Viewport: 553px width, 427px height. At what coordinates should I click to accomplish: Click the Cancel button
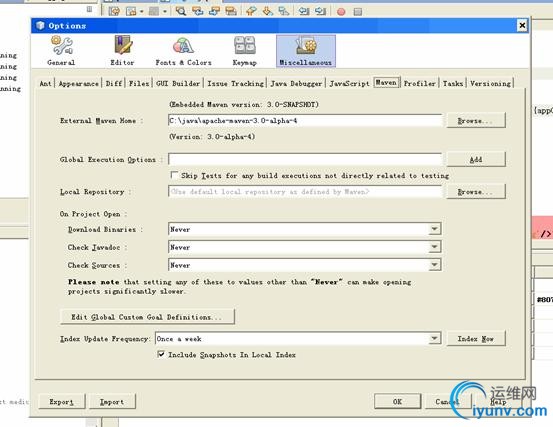point(447,401)
